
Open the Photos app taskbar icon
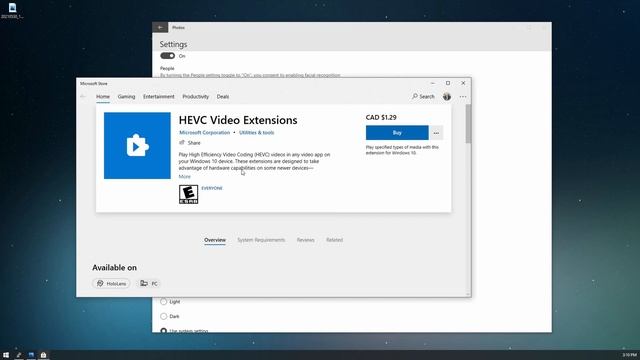[31, 355]
